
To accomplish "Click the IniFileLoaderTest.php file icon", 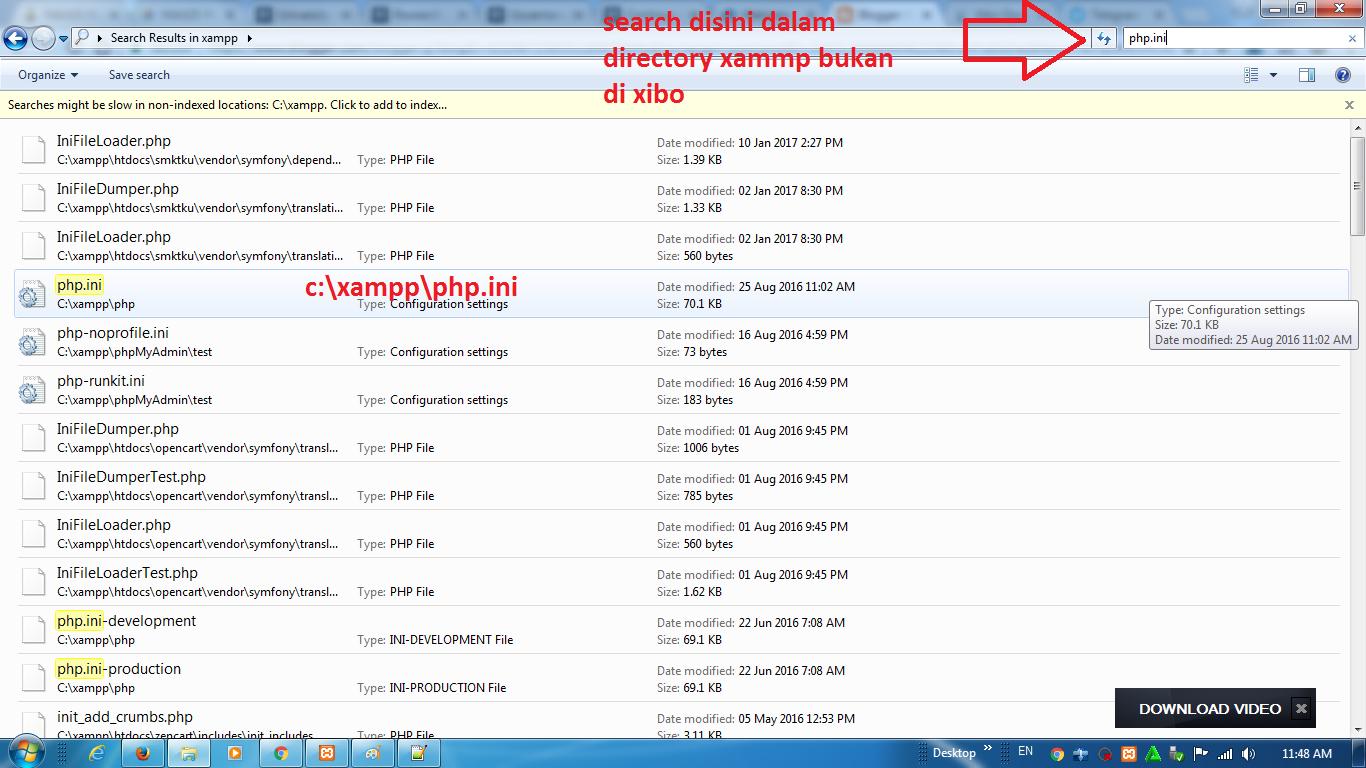I will point(33,582).
